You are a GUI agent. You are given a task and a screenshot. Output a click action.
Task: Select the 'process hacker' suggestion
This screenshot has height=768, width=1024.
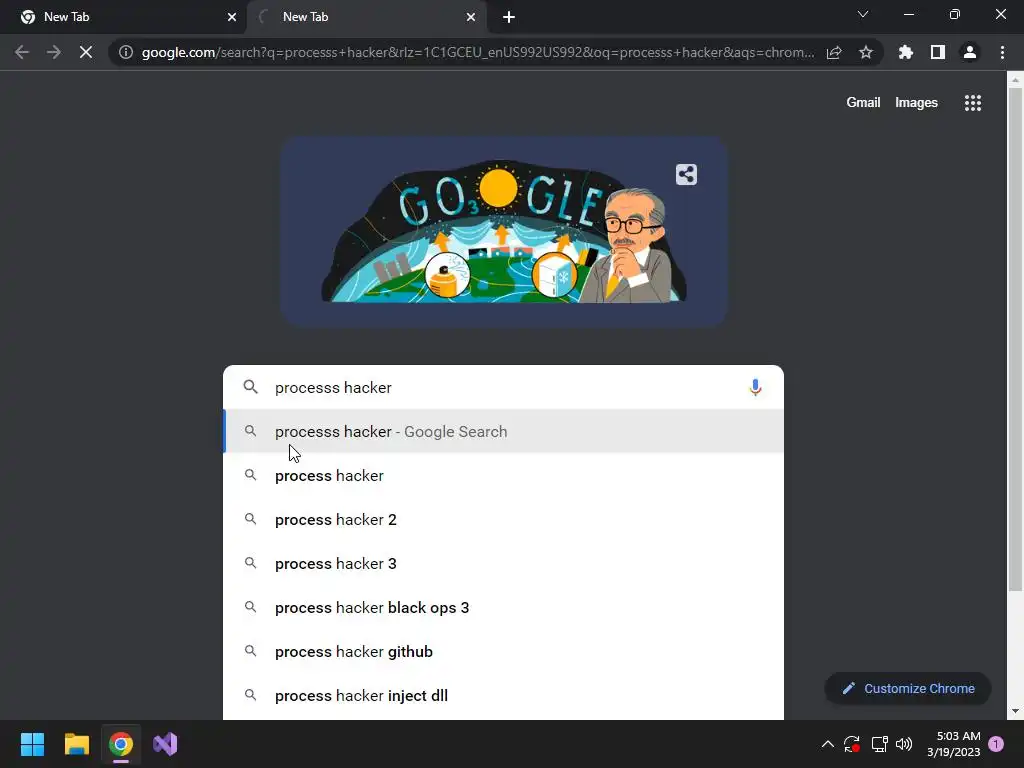pos(504,475)
